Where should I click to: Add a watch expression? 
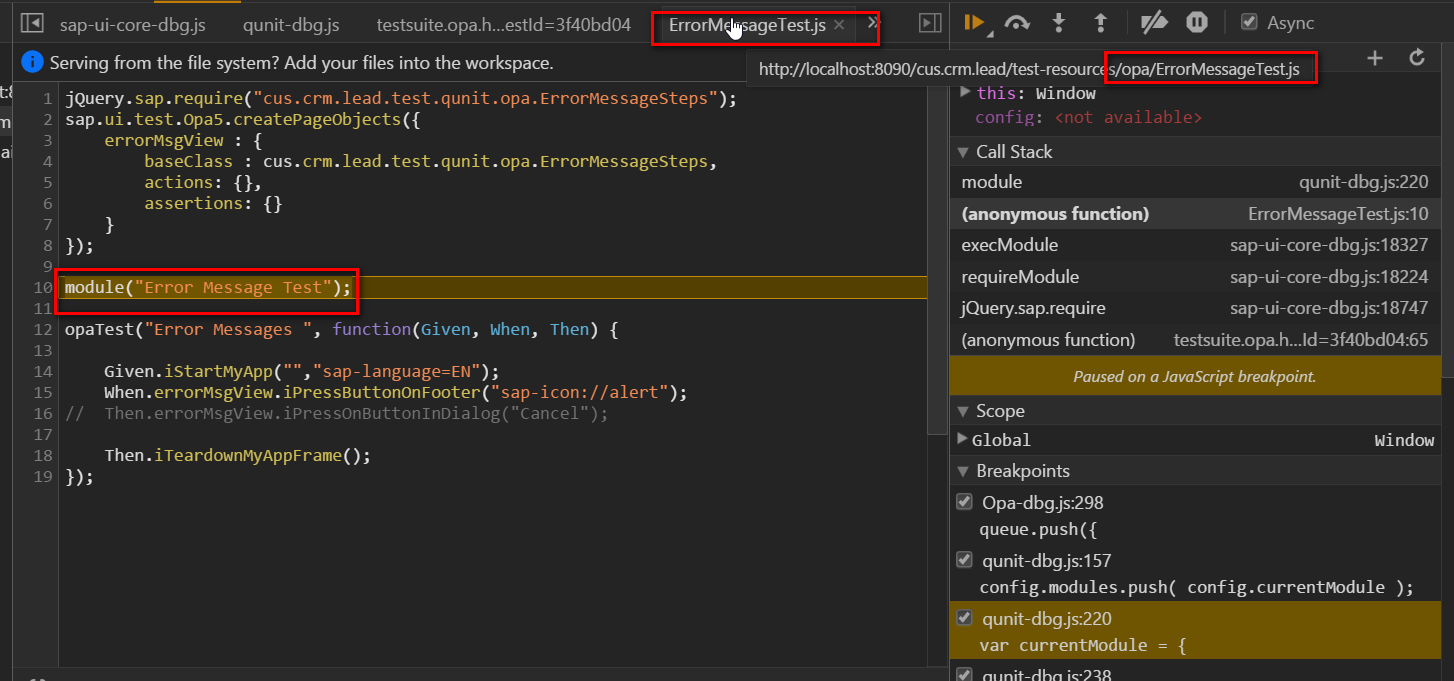[x=1375, y=58]
